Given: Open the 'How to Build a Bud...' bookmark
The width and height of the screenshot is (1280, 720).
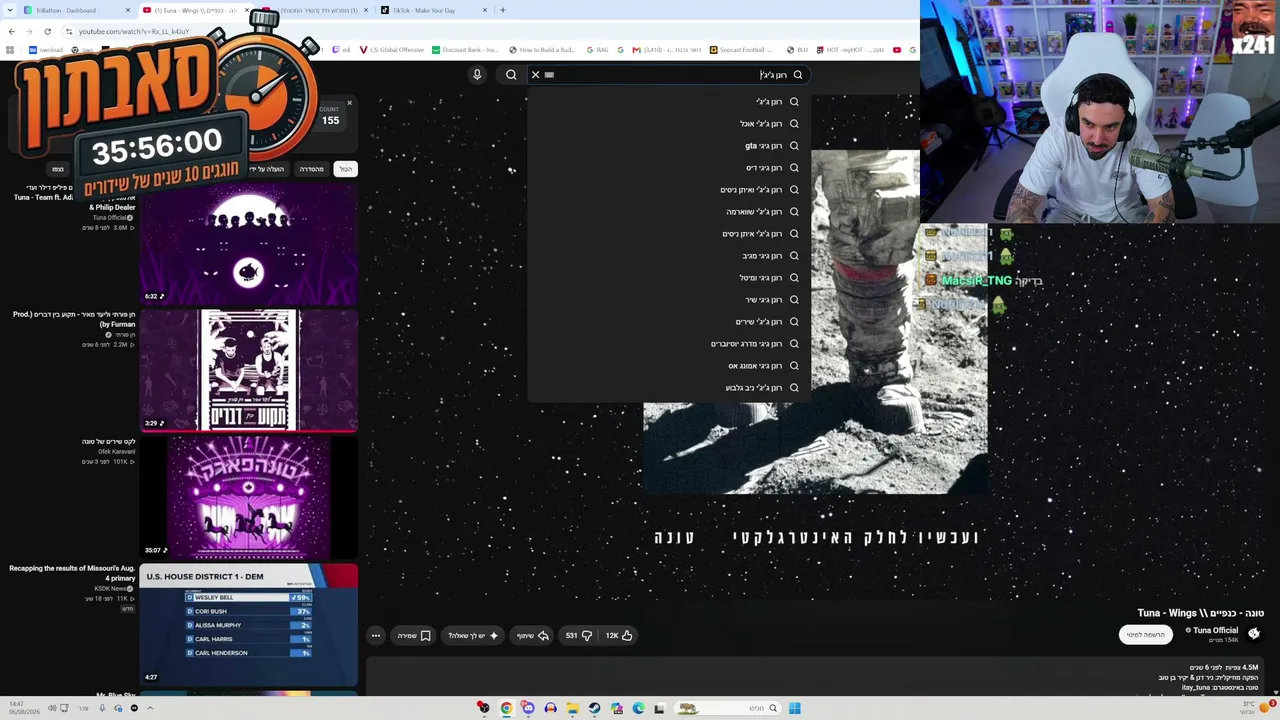Looking at the screenshot, I should 542,50.
